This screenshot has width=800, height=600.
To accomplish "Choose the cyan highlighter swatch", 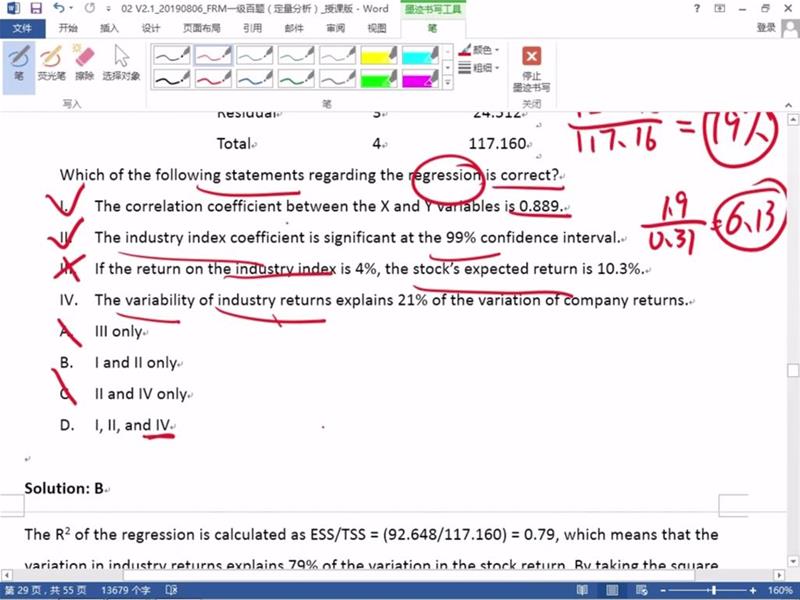I will (420, 55).
